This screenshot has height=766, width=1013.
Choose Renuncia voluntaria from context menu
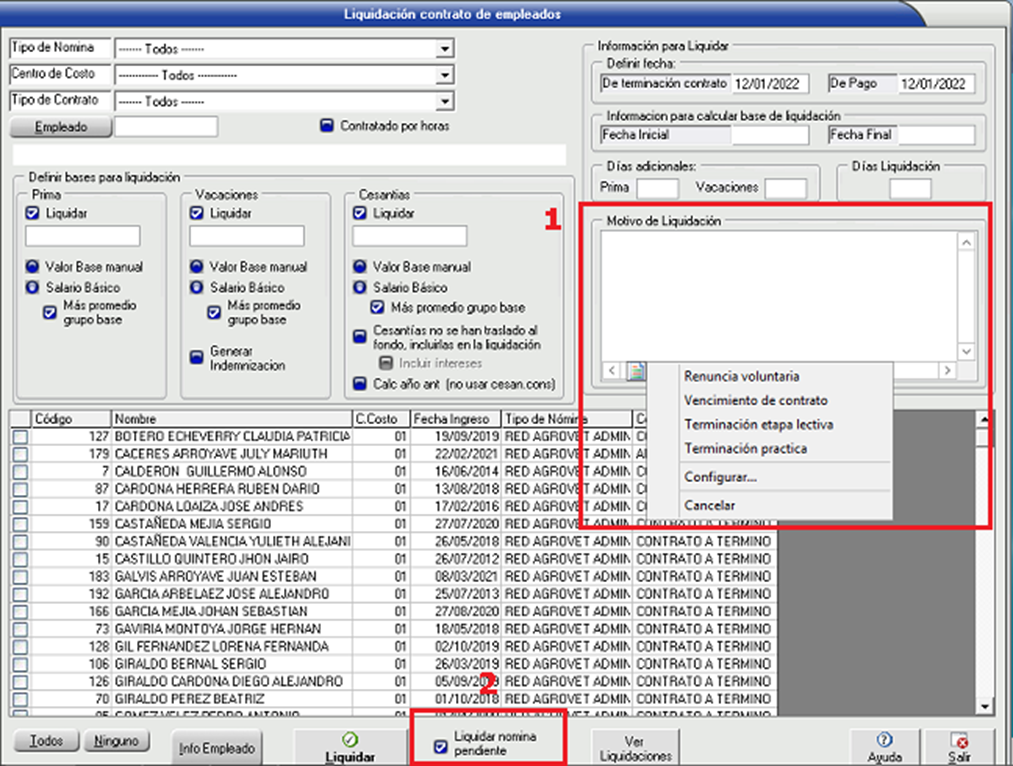(x=741, y=377)
